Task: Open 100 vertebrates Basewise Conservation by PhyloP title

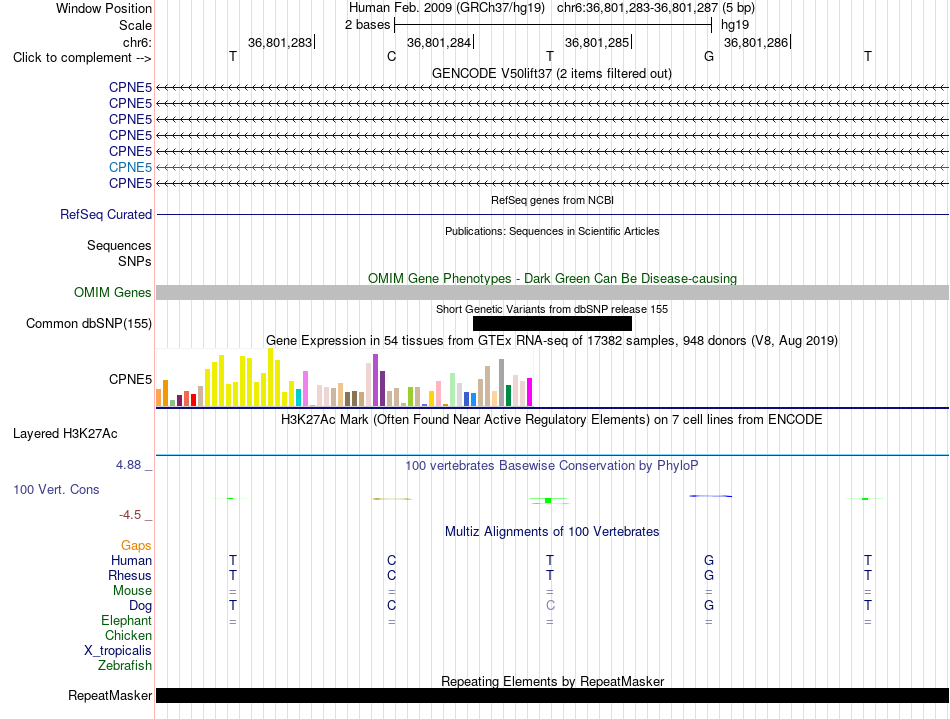Action: (x=552, y=466)
